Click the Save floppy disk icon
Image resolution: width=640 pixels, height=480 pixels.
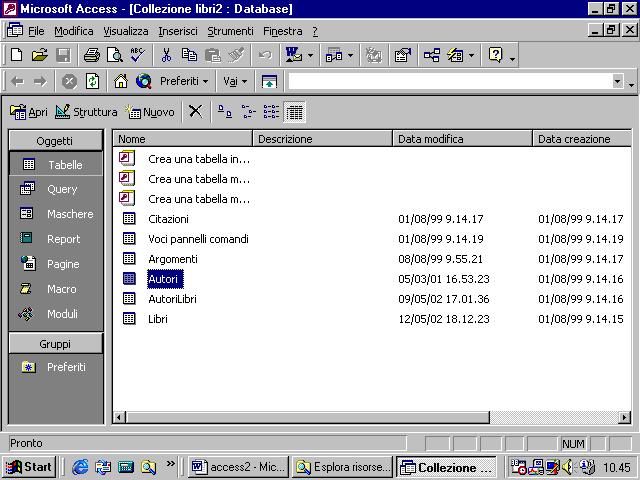tap(63, 55)
